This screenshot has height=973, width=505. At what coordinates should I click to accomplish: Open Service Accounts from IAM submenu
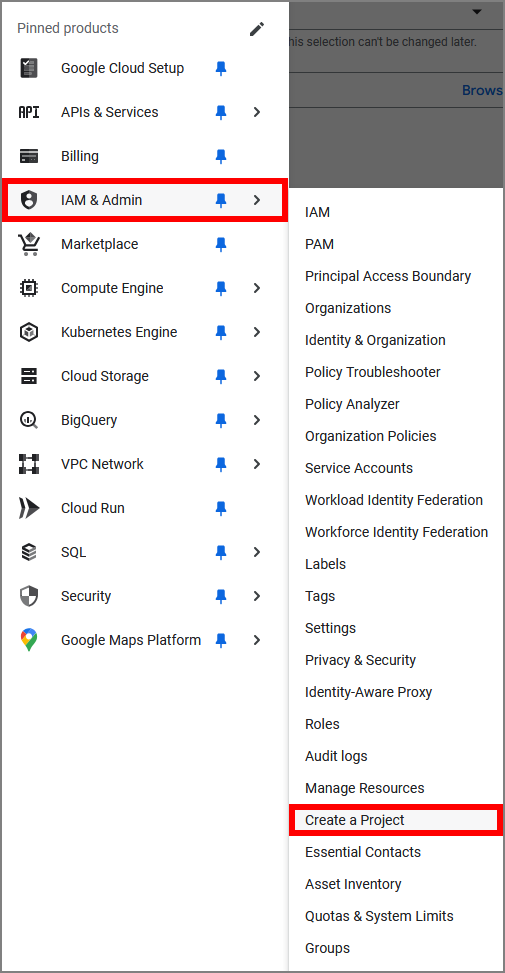[x=359, y=468]
